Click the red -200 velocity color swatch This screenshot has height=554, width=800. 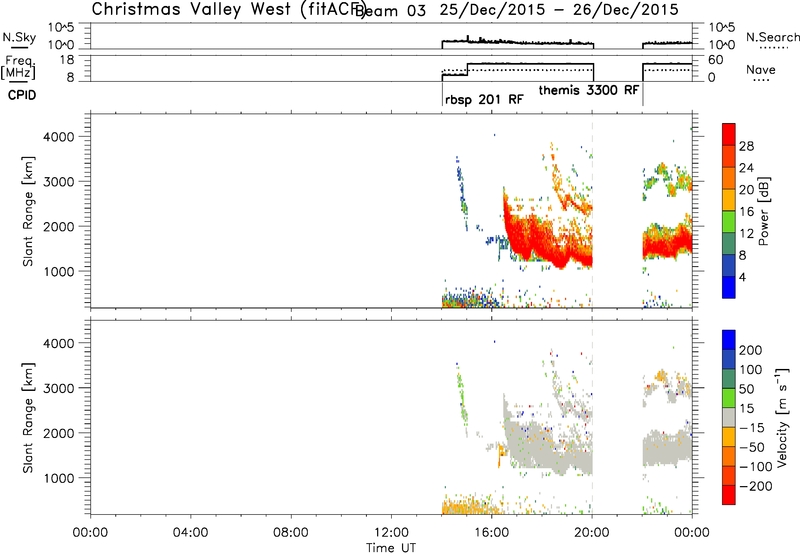729,495
